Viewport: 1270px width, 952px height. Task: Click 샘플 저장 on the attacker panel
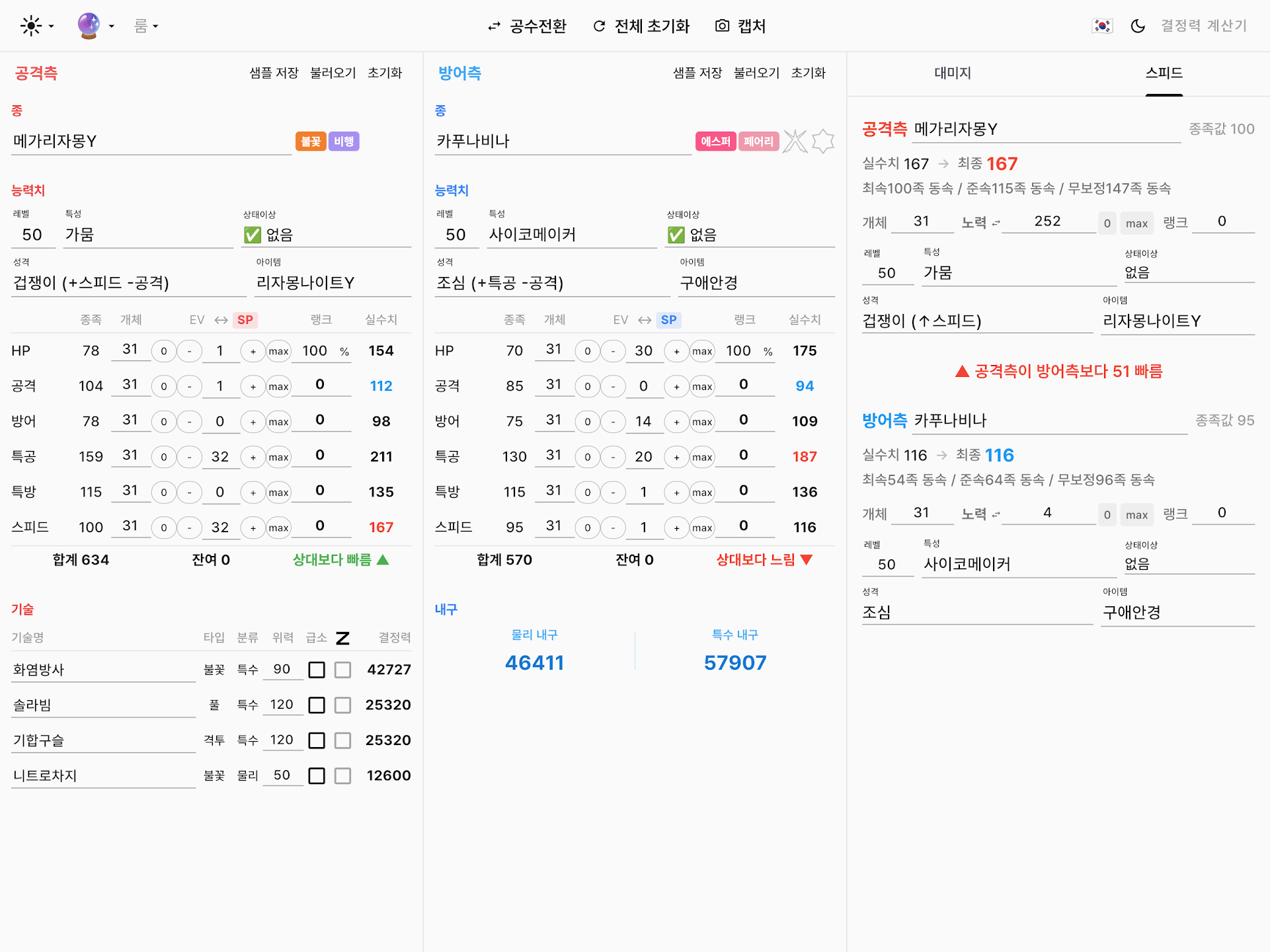[273, 73]
